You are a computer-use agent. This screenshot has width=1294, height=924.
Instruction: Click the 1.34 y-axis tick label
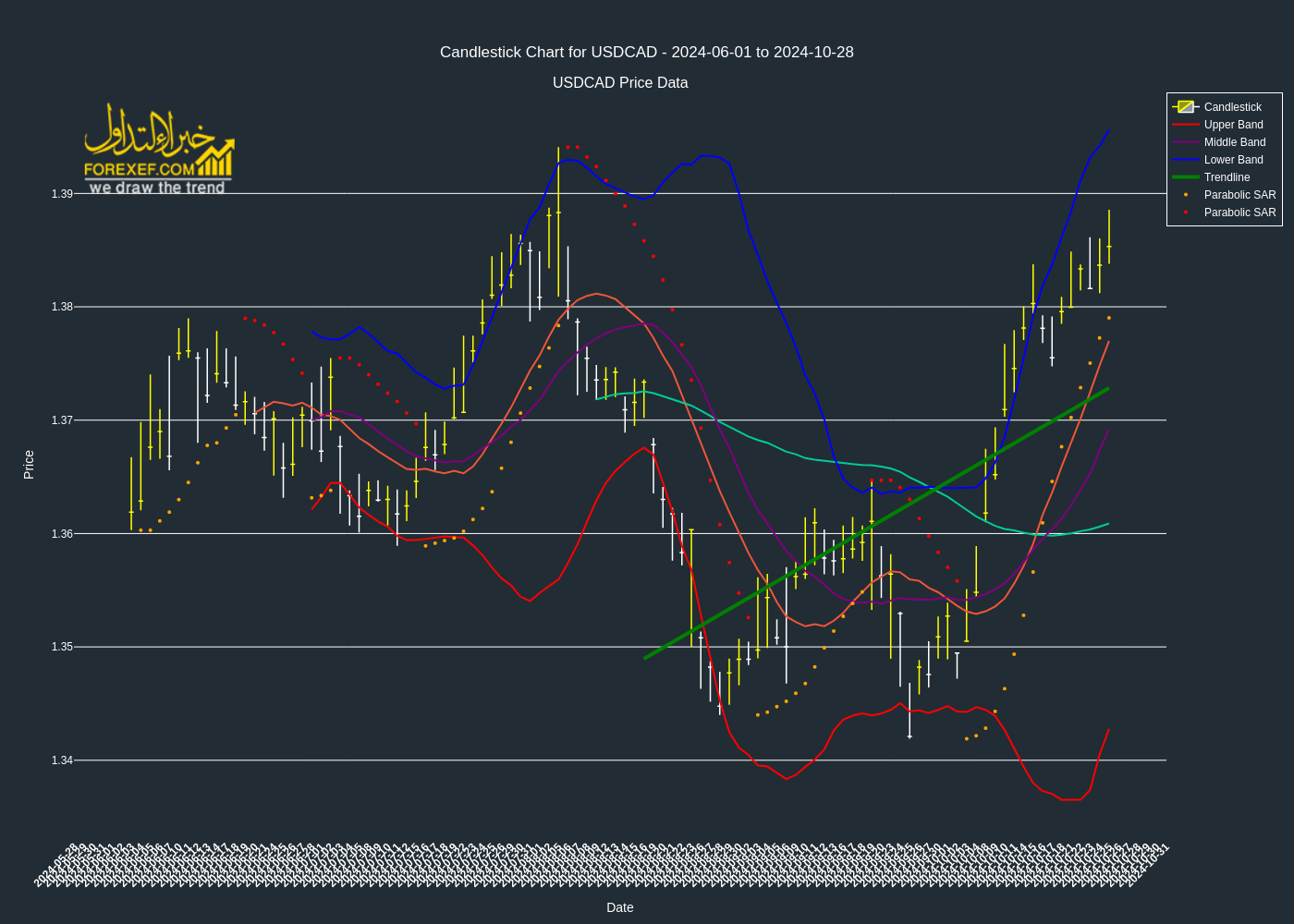click(x=62, y=760)
